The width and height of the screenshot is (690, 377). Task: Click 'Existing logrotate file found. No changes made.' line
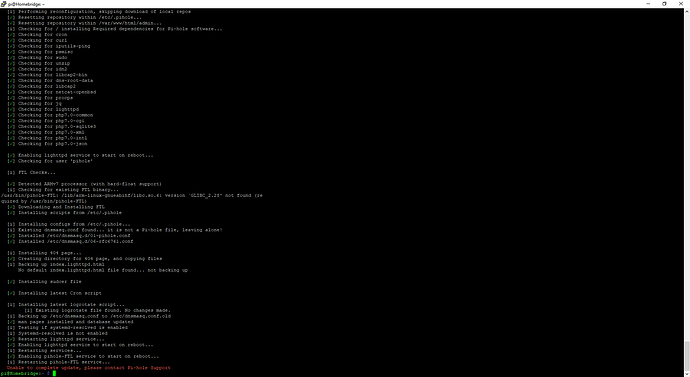tap(97, 311)
